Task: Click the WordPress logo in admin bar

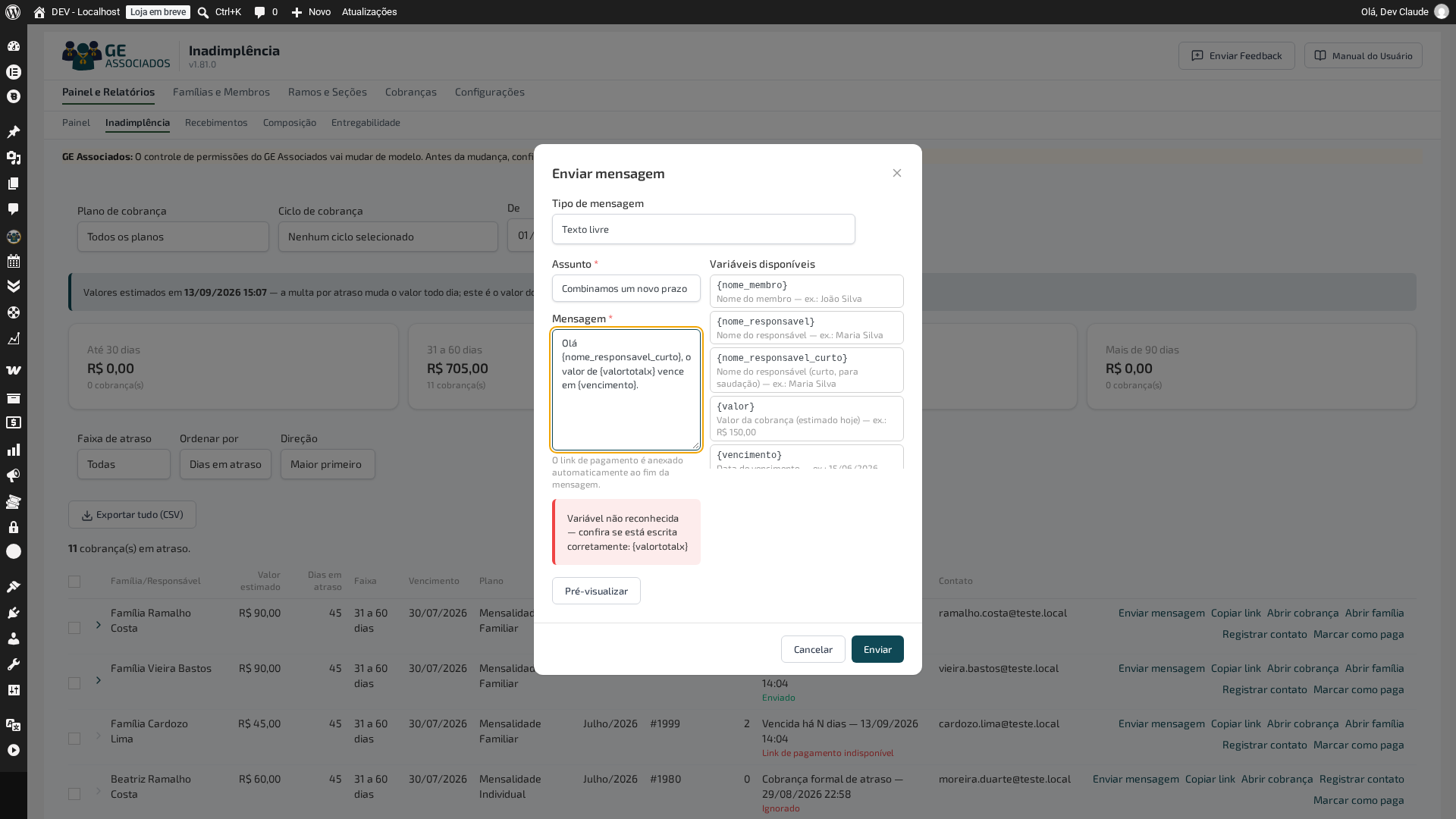Action: [x=13, y=12]
